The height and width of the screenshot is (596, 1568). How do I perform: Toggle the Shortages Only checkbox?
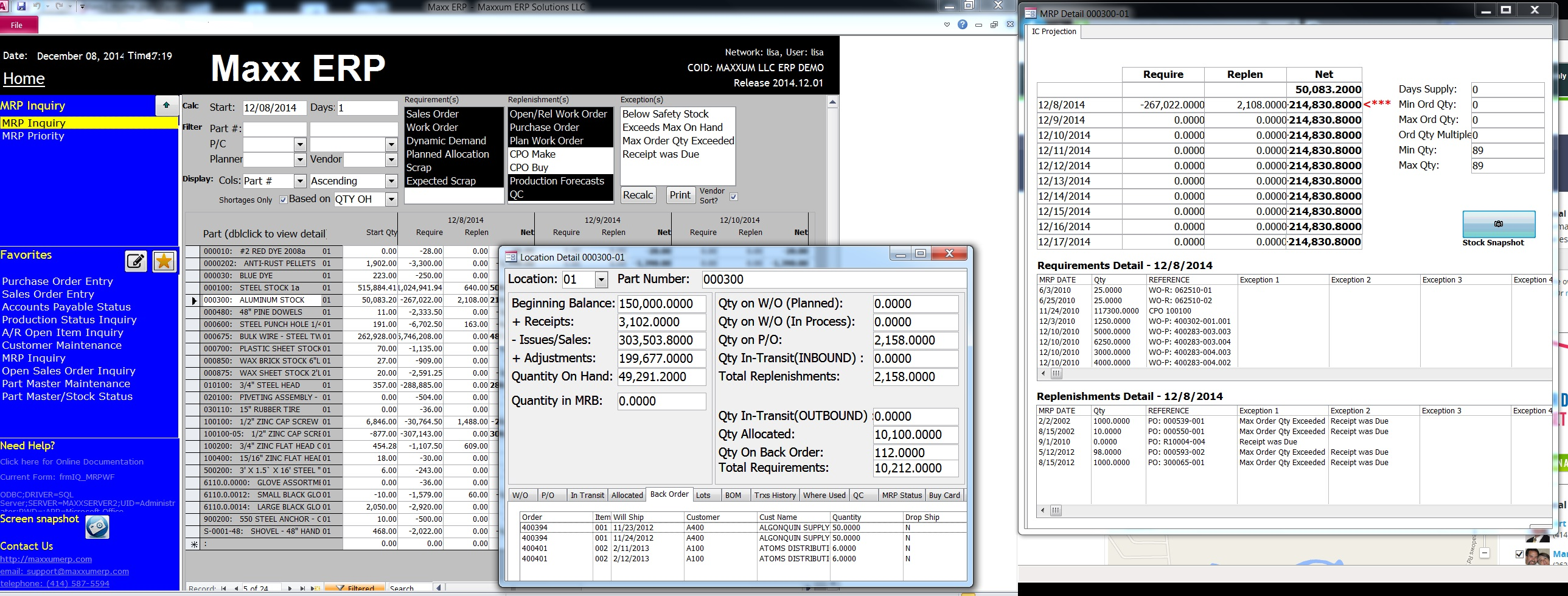tap(283, 200)
